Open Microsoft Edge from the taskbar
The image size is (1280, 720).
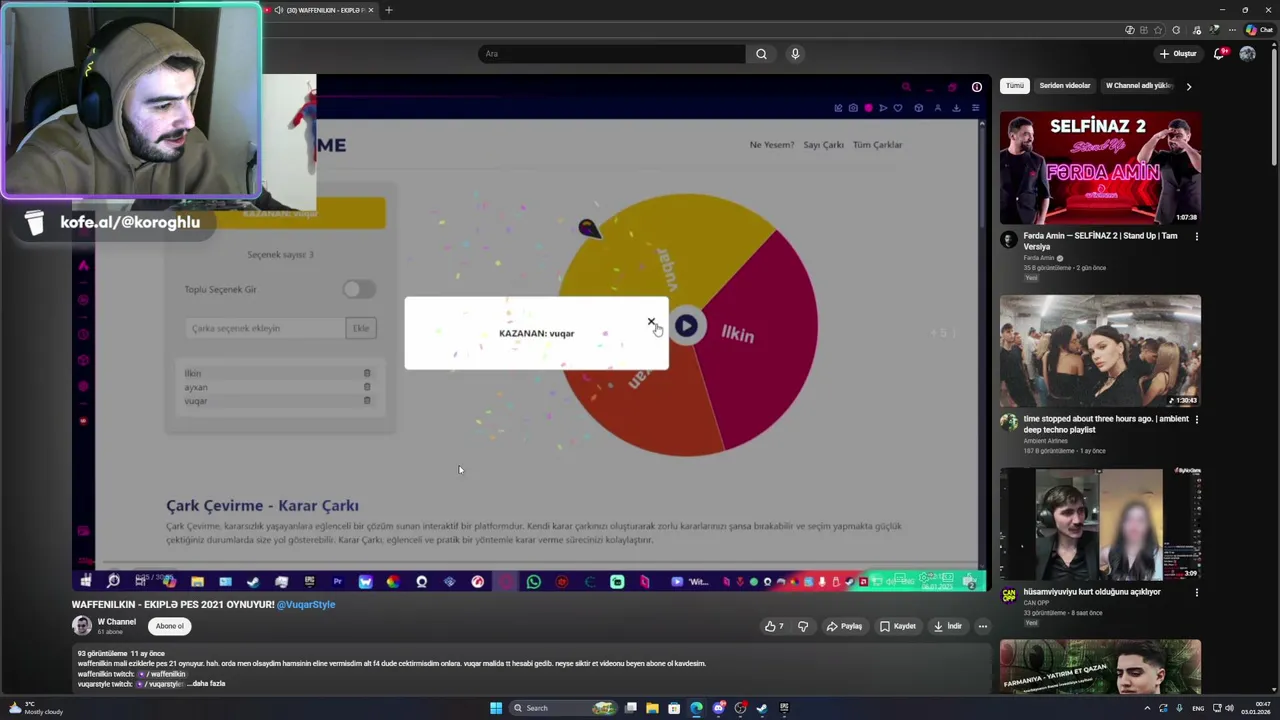[x=696, y=708]
